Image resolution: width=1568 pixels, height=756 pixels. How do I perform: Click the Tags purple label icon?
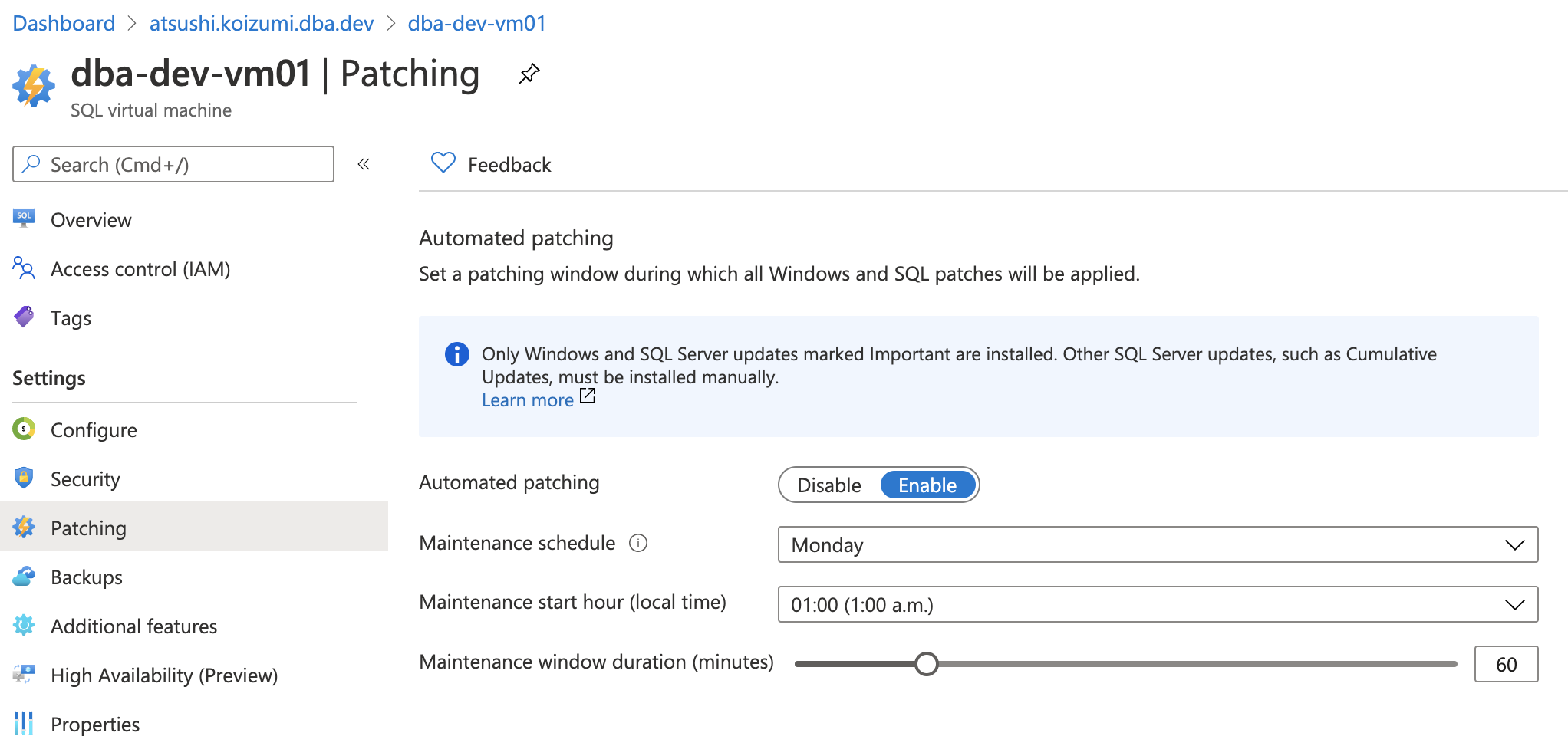coord(24,317)
